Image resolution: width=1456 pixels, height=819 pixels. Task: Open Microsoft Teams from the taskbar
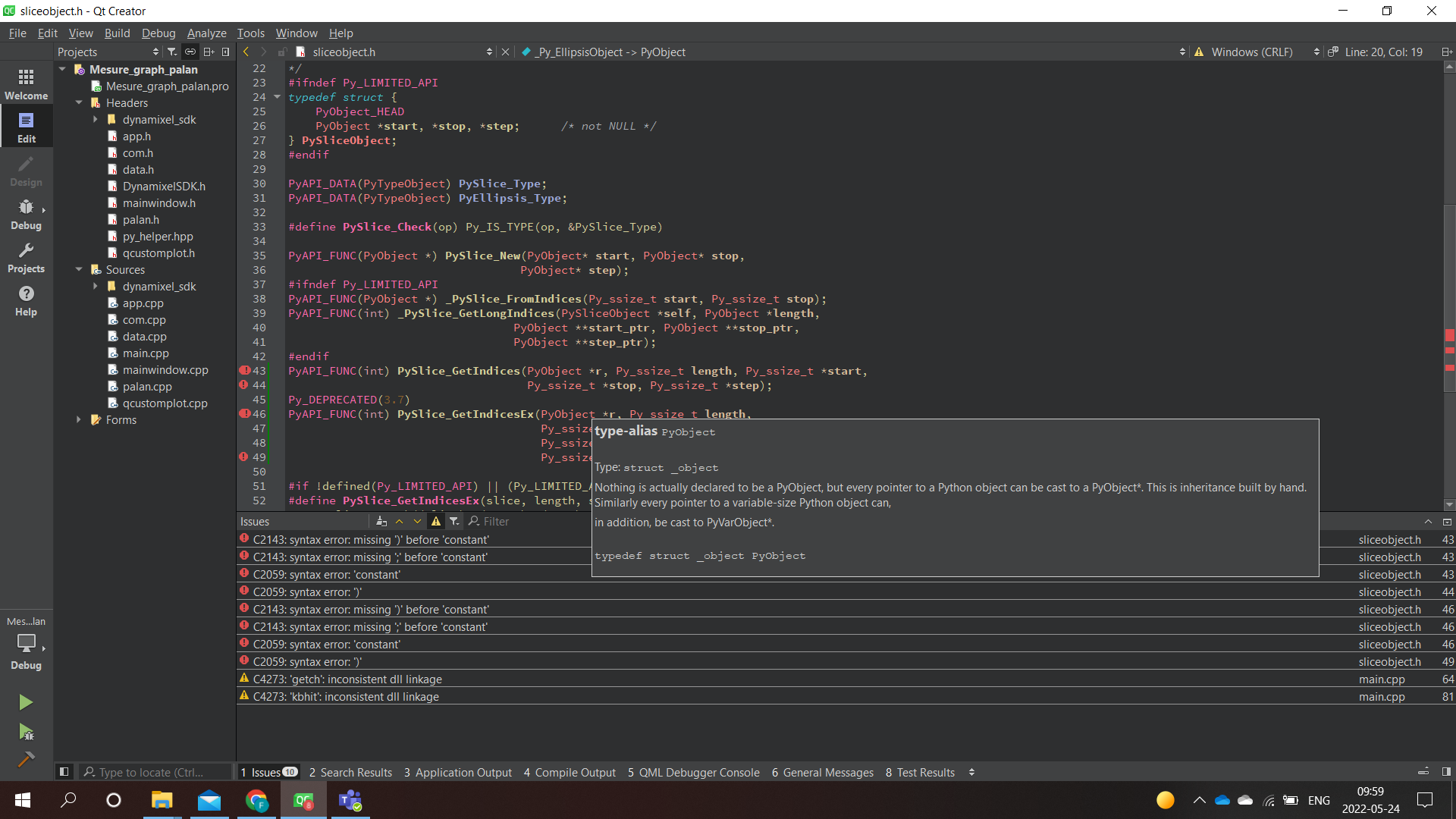[350, 800]
